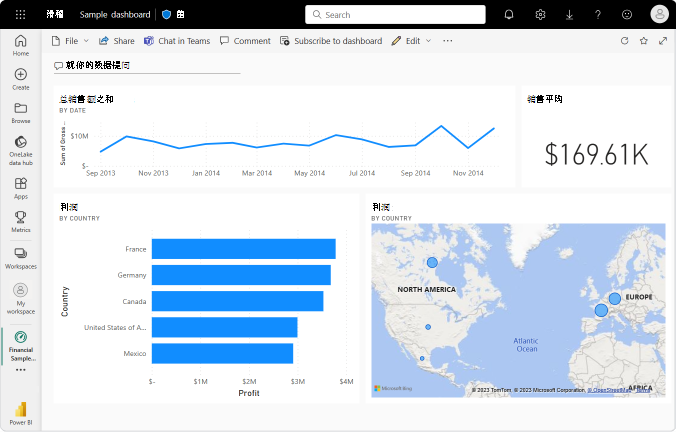Select the United States of A... bar

point(225,327)
